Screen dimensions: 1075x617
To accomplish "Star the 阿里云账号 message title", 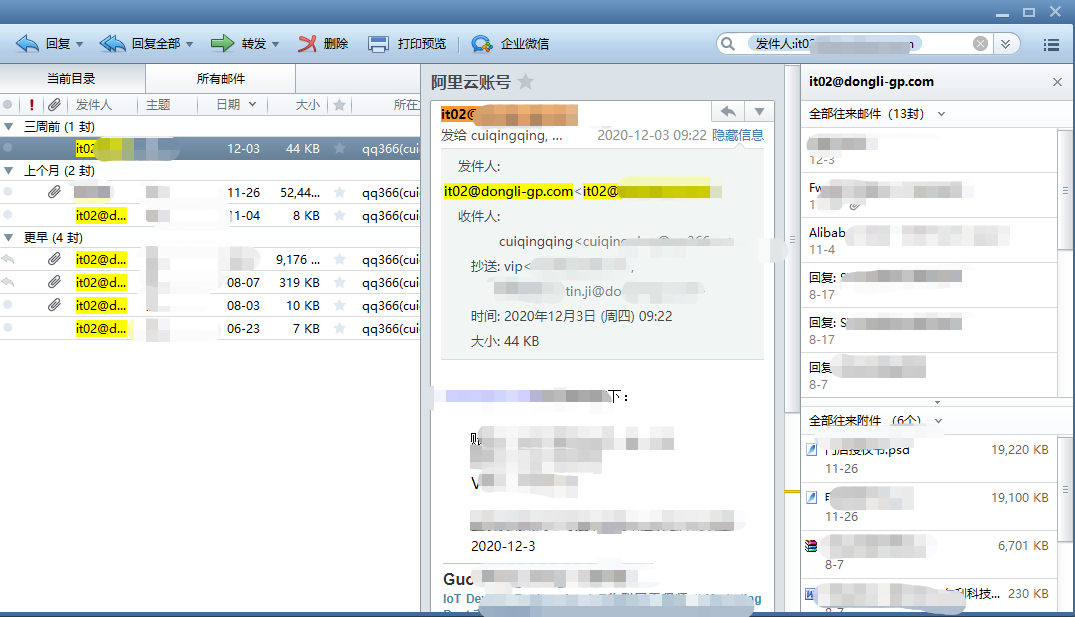I will click(525, 82).
